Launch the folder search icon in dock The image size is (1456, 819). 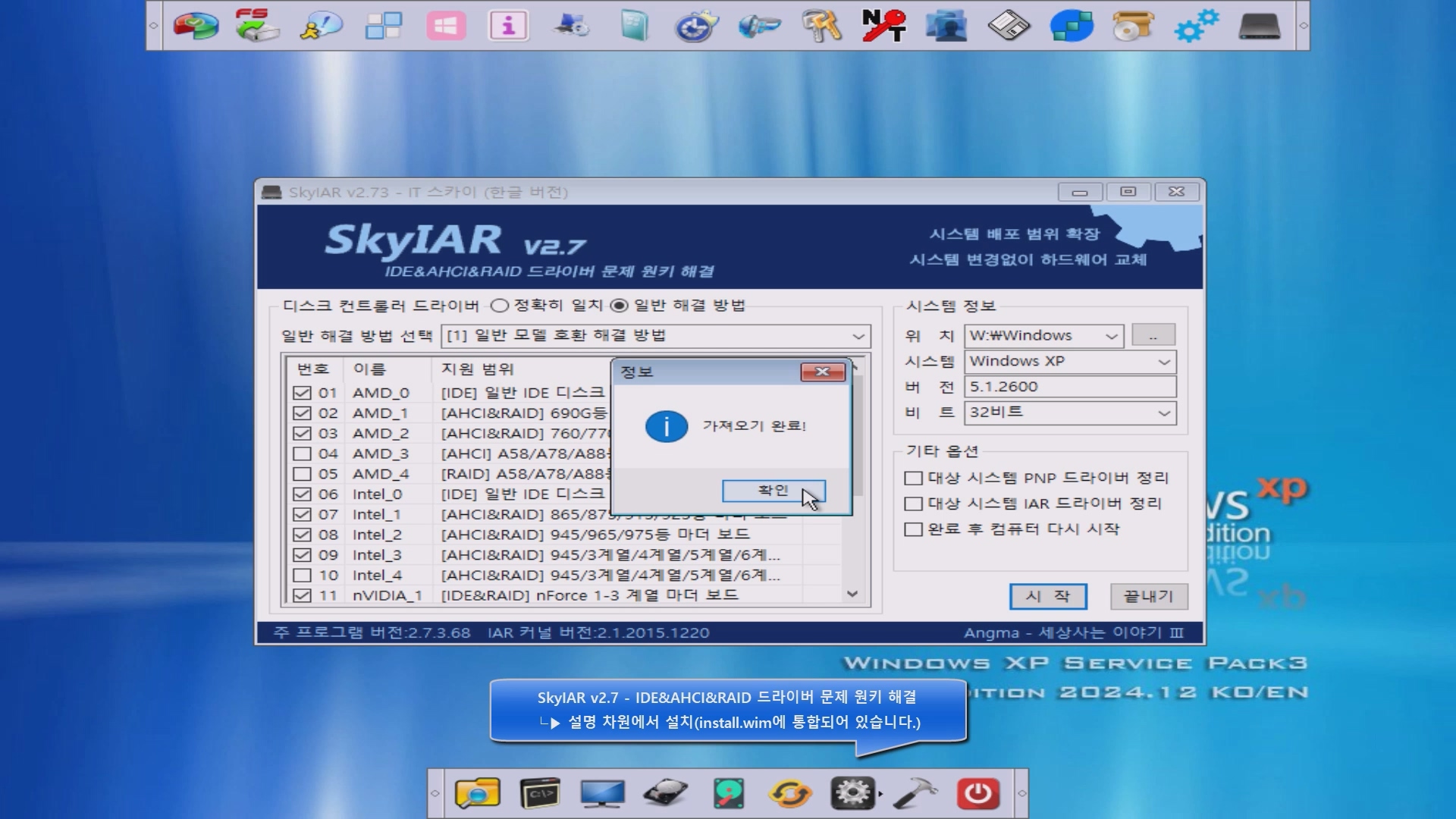tap(477, 793)
